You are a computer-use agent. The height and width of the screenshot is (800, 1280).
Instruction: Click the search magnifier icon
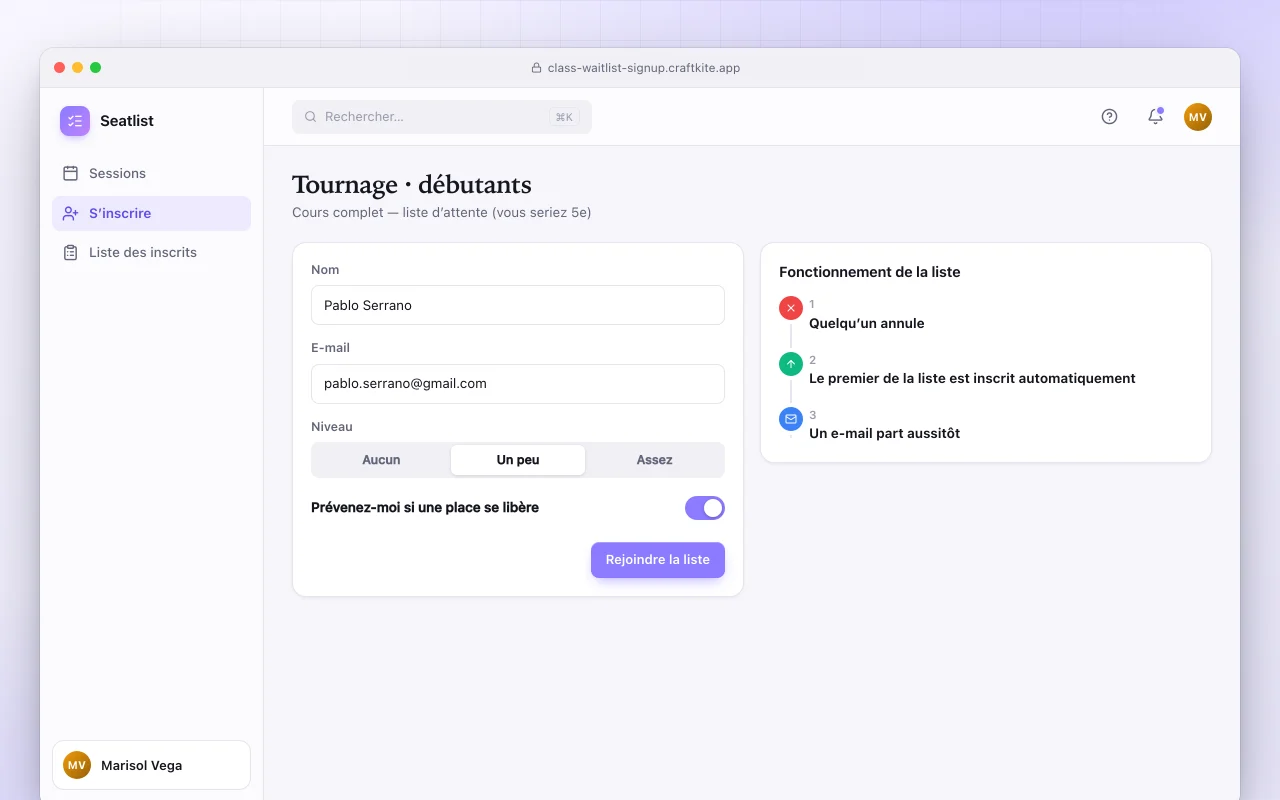(x=311, y=117)
